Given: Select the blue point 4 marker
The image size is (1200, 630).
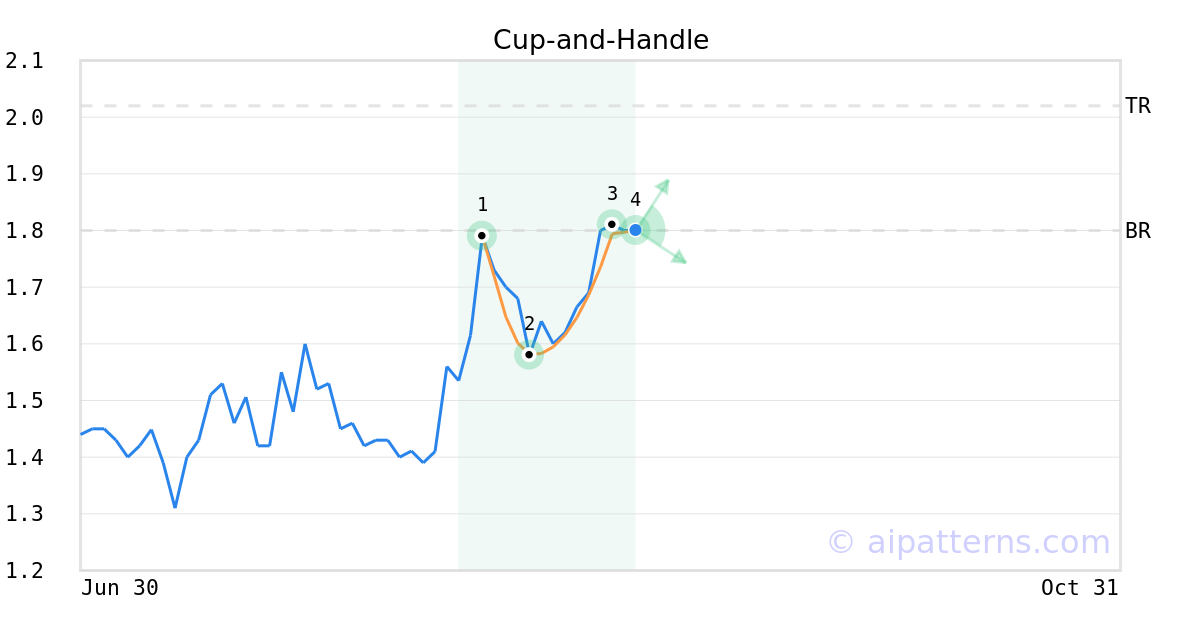Looking at the screenshot, I should tap(635, 230).
